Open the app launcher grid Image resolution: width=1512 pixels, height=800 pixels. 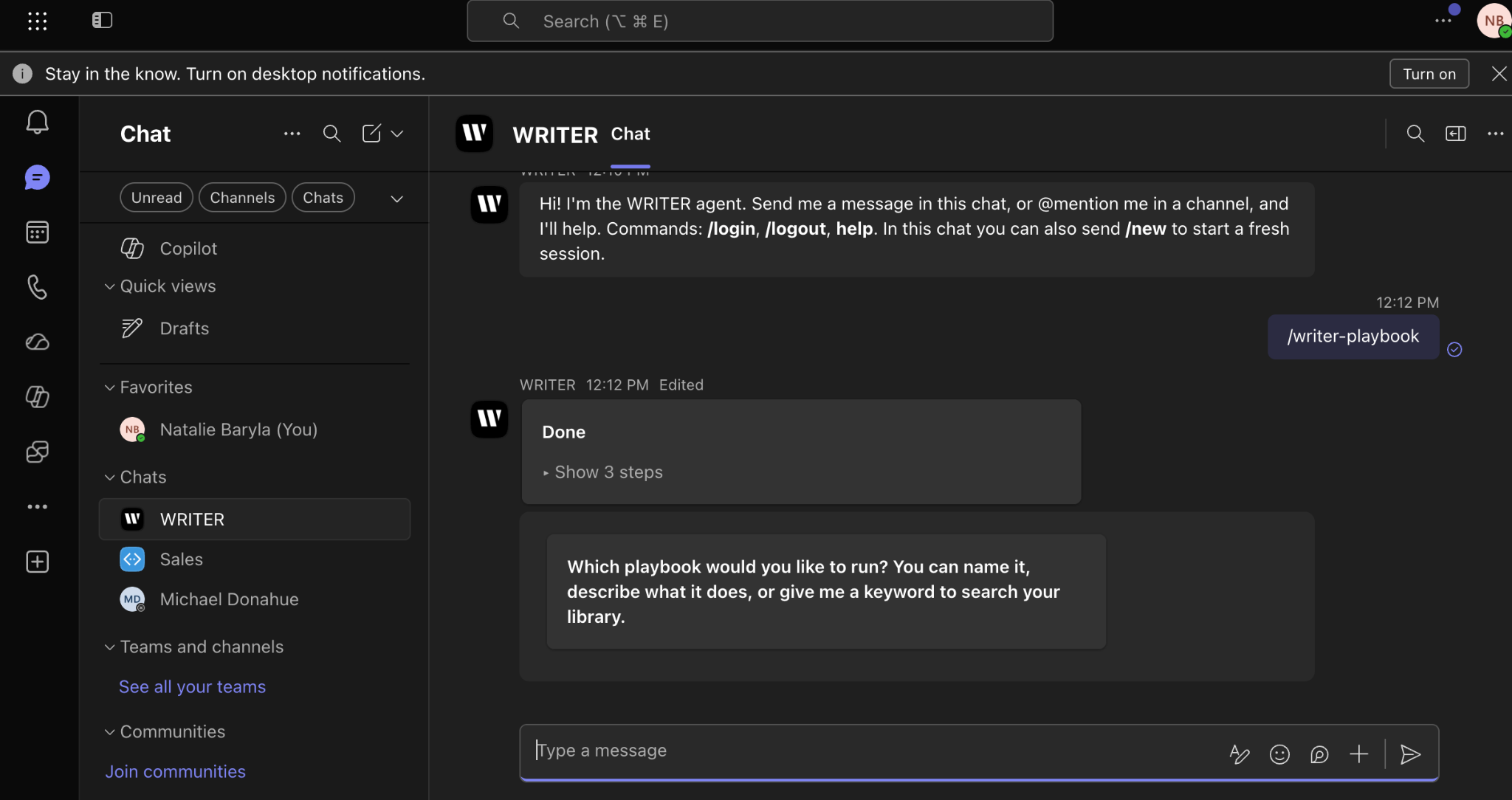37,21
